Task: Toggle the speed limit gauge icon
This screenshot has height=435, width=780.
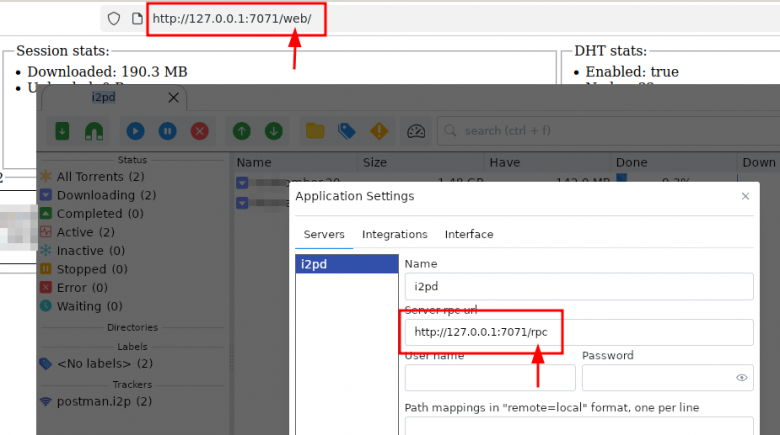Action: point(416,131)
